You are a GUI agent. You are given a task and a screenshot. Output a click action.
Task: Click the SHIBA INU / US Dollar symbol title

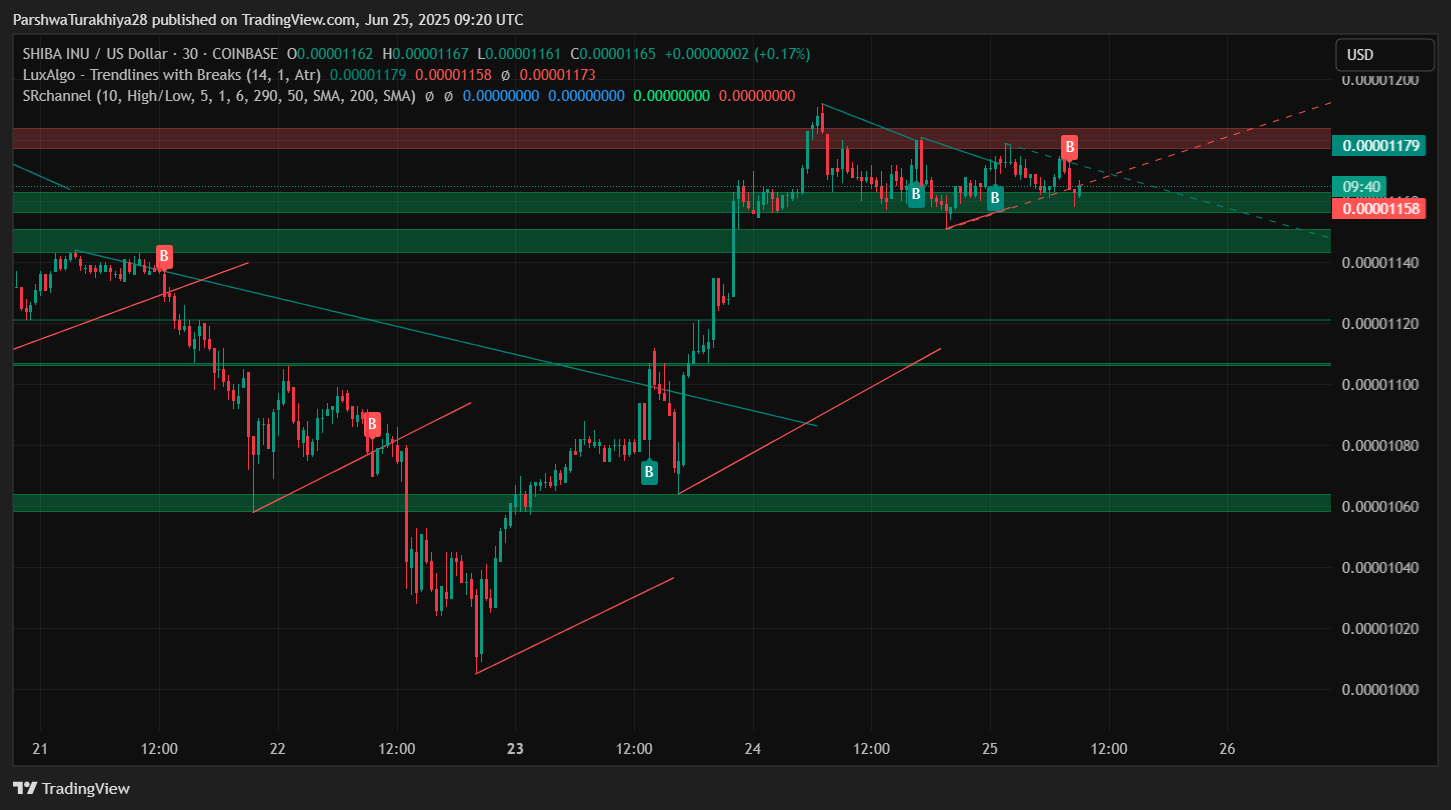pyautogui.click(x=97, y=54)
